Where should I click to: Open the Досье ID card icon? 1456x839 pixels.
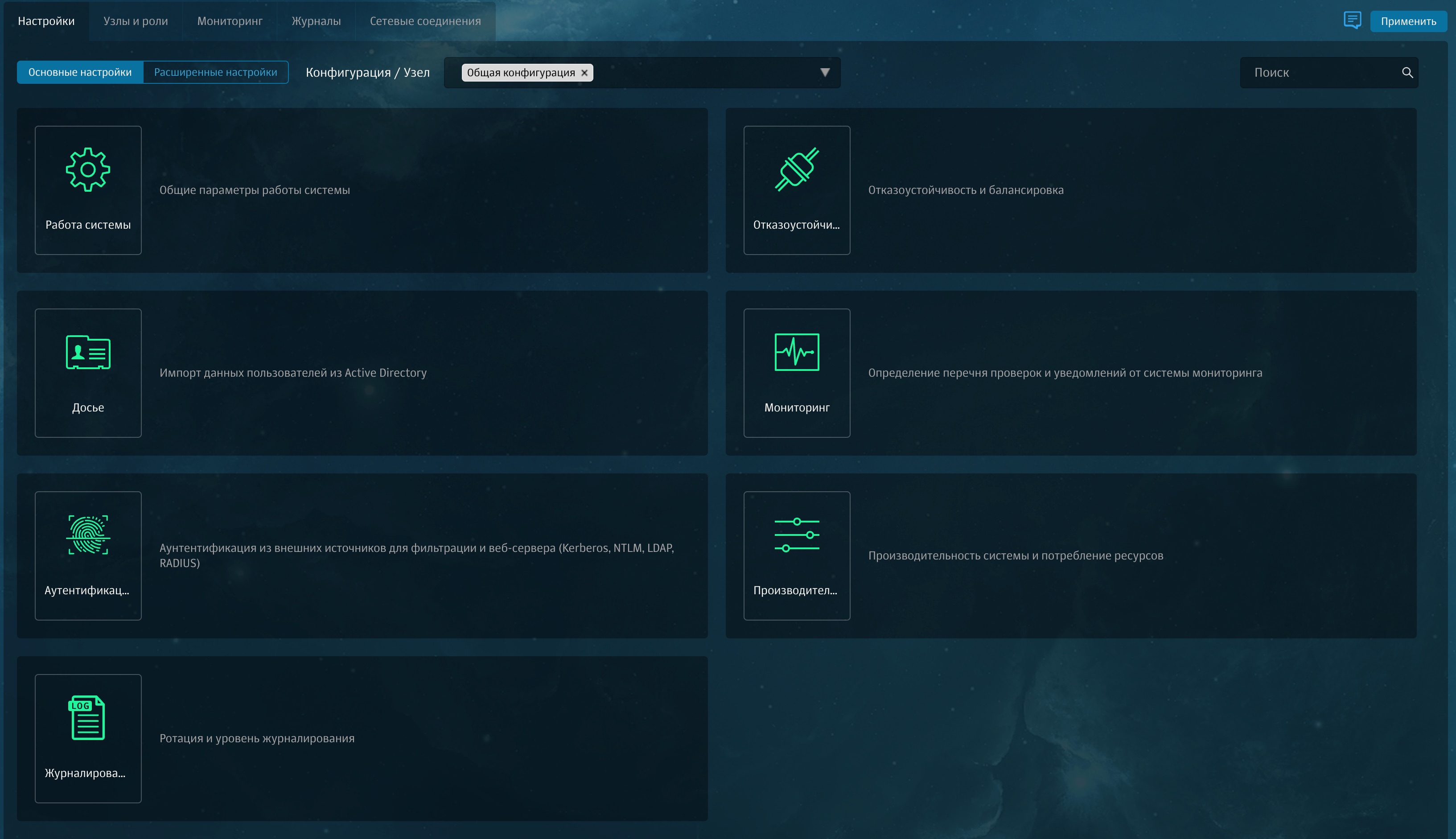[87, 352]
